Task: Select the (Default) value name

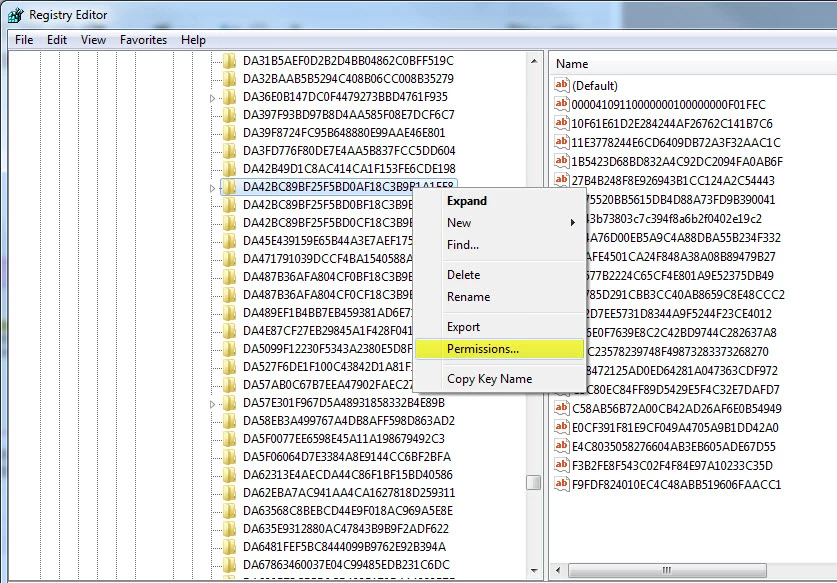Action: pyautogui.click(x=595, y=85)
